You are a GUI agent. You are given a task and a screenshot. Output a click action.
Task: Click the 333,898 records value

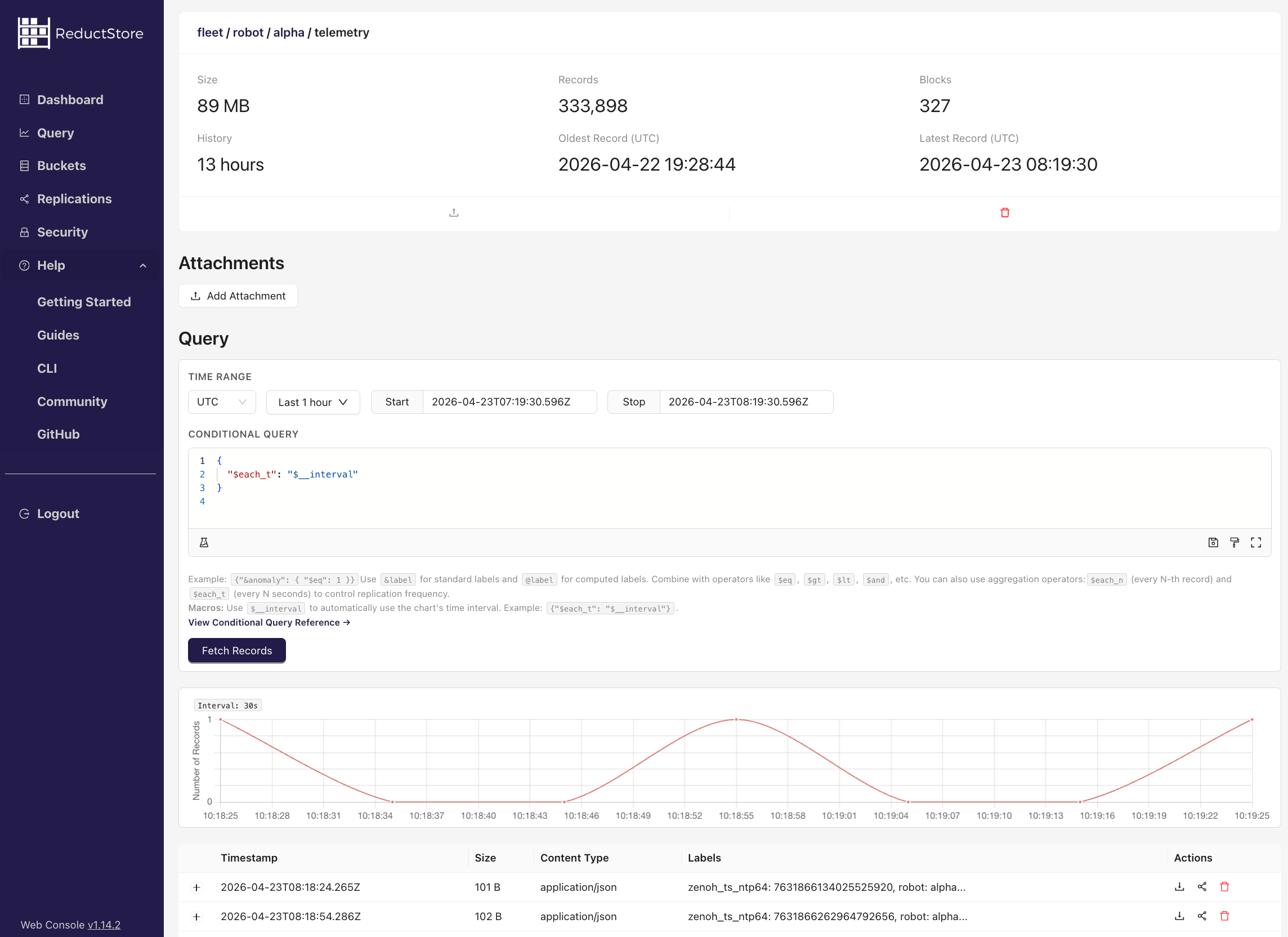593,106
